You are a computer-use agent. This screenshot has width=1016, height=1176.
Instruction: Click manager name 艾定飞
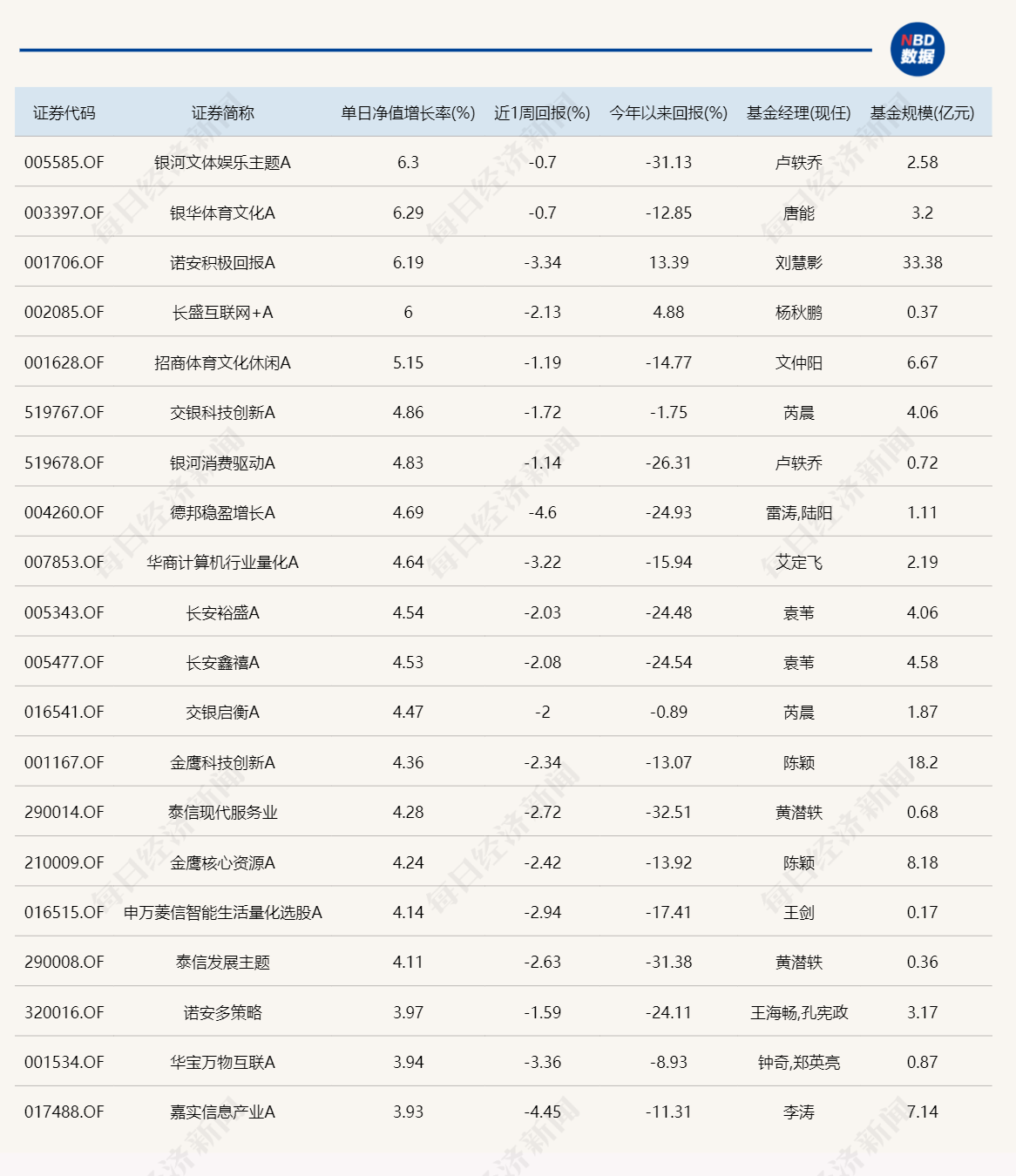[x=799, y=562]
